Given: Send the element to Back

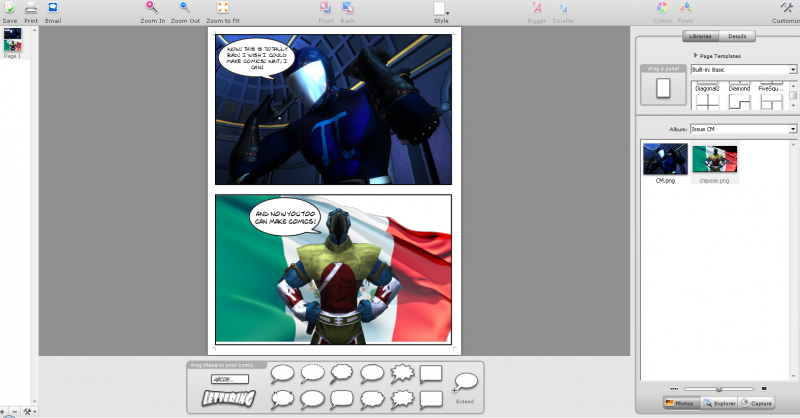Looking at the screenshot, I should click(347, 12).
